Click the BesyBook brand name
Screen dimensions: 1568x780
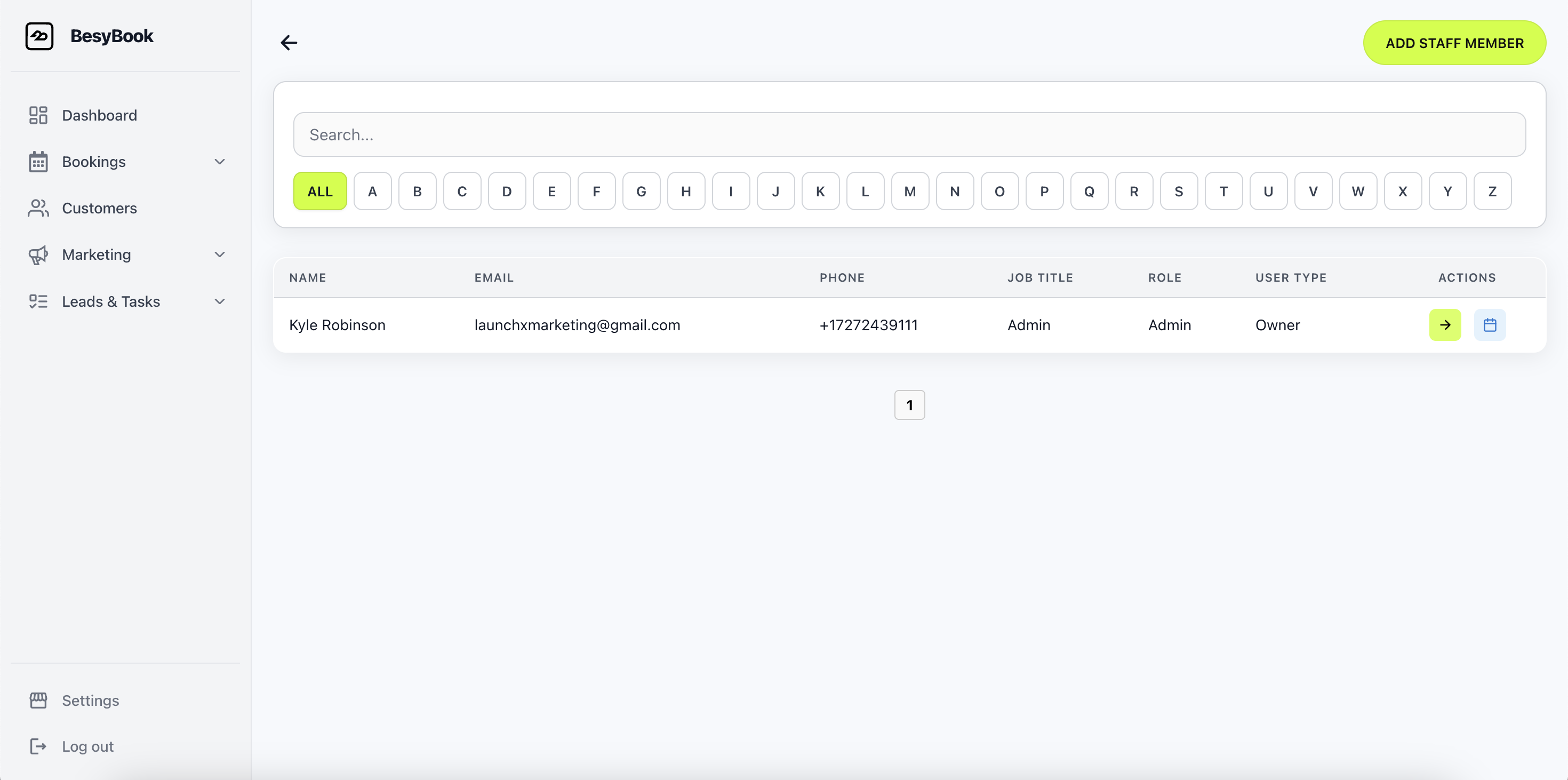[112, 36]
